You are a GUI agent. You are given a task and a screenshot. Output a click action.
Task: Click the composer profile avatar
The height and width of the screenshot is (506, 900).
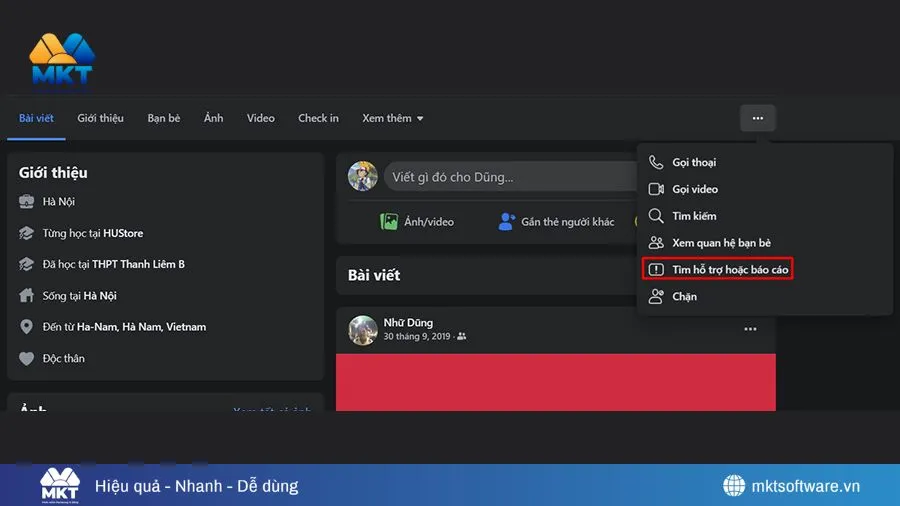[x=363, y=176]
